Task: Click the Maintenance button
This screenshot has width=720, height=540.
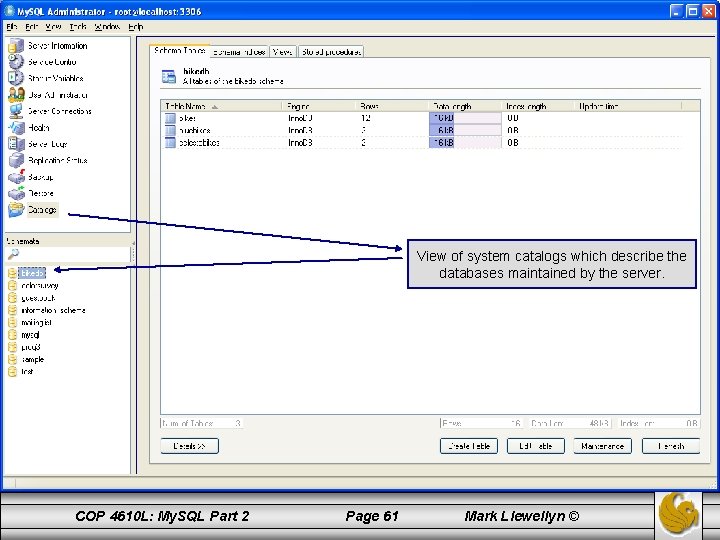Action: pos(602,446)
